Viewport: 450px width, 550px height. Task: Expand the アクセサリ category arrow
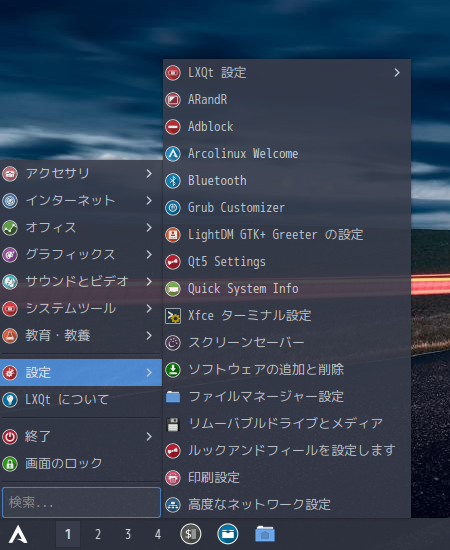click(x=149, y=174)
